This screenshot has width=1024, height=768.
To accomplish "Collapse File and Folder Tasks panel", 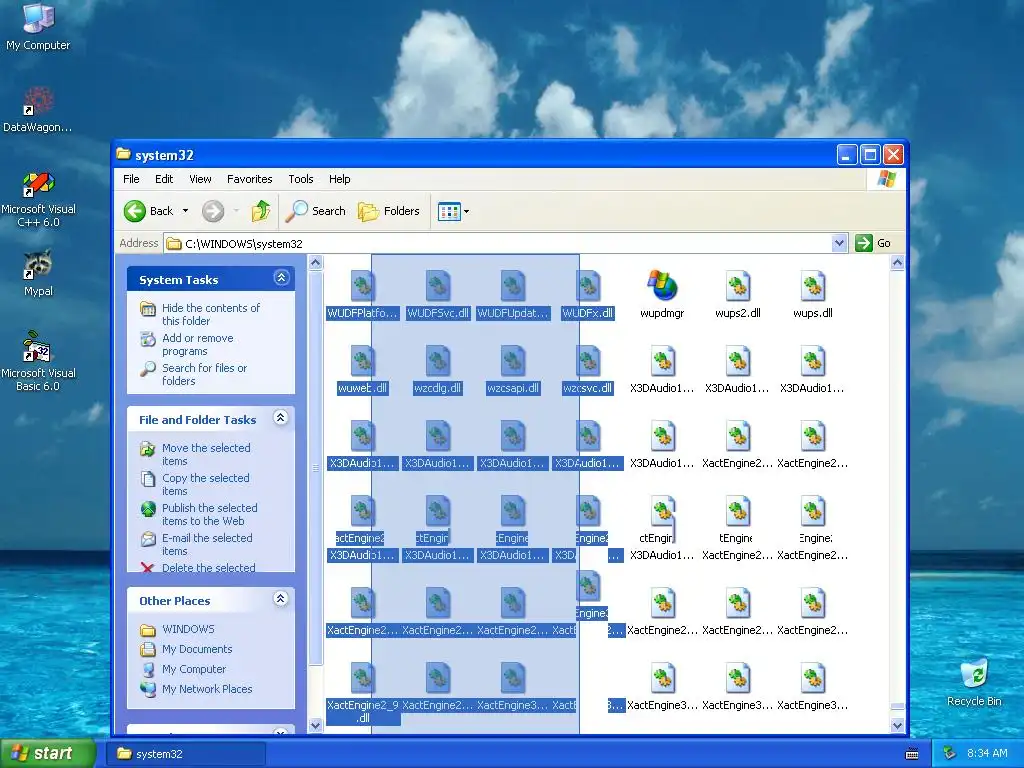I will tap(281, 418).
